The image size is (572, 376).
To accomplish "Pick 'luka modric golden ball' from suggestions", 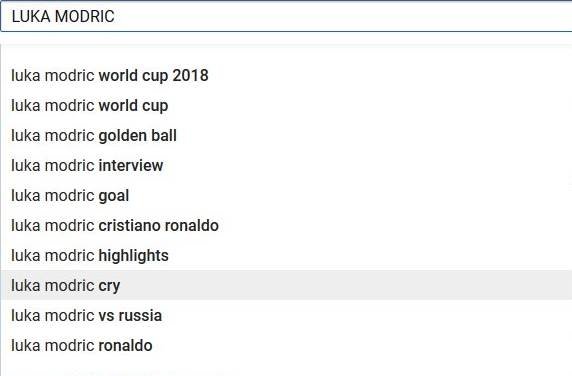I will pos(286,136).
